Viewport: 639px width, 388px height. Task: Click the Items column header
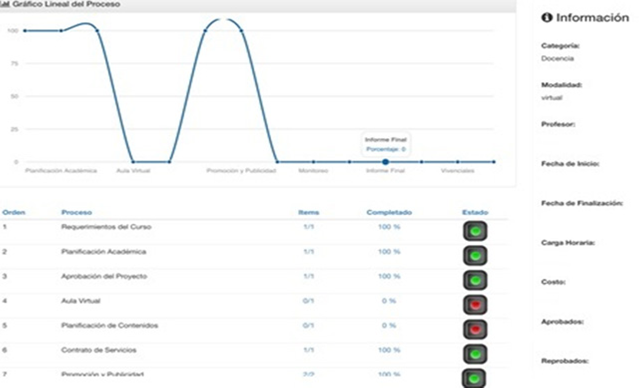[x=308, y=212]
